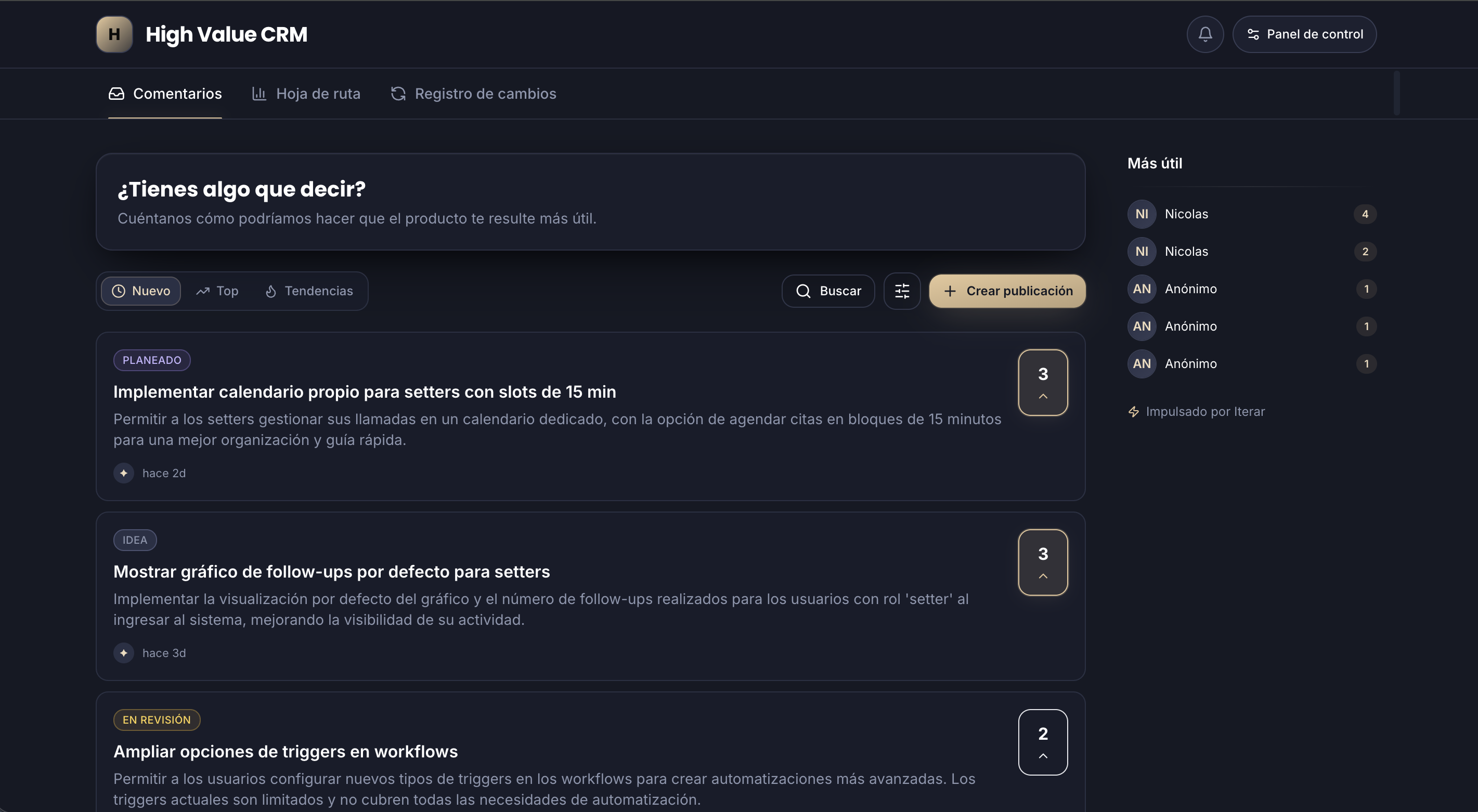Select Nicolas avatar with count 2

click(x=1142, y=251)
